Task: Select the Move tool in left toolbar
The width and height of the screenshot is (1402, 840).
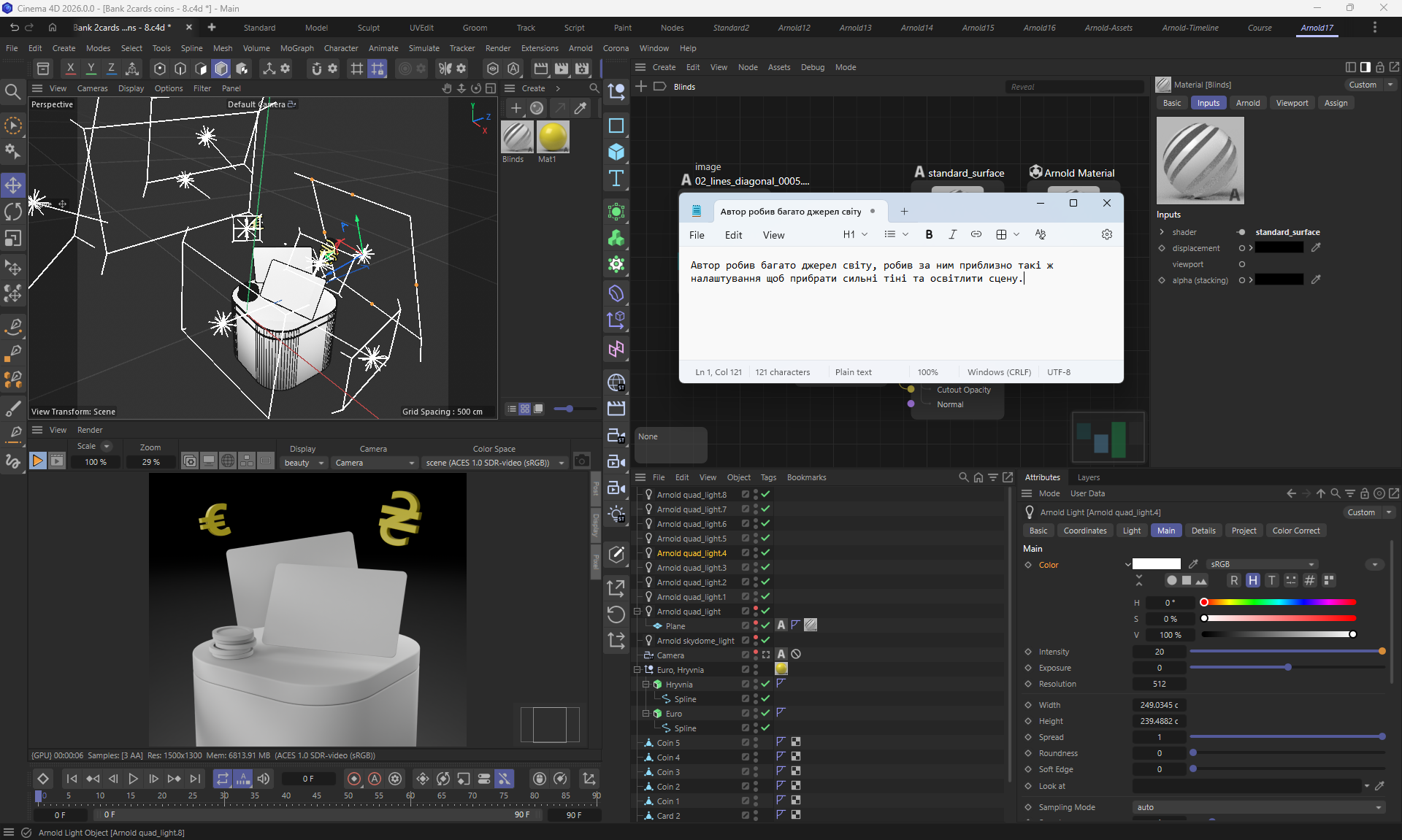Action: (x=13, y=185)
